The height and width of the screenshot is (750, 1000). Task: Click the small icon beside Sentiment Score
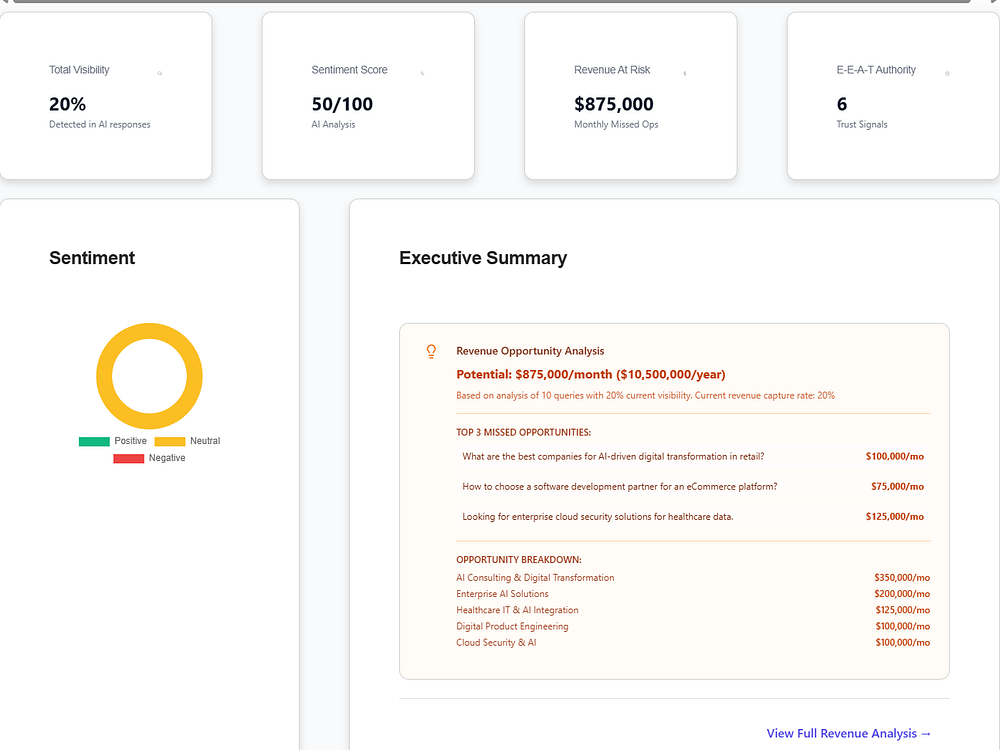click(x=422, y=73)
